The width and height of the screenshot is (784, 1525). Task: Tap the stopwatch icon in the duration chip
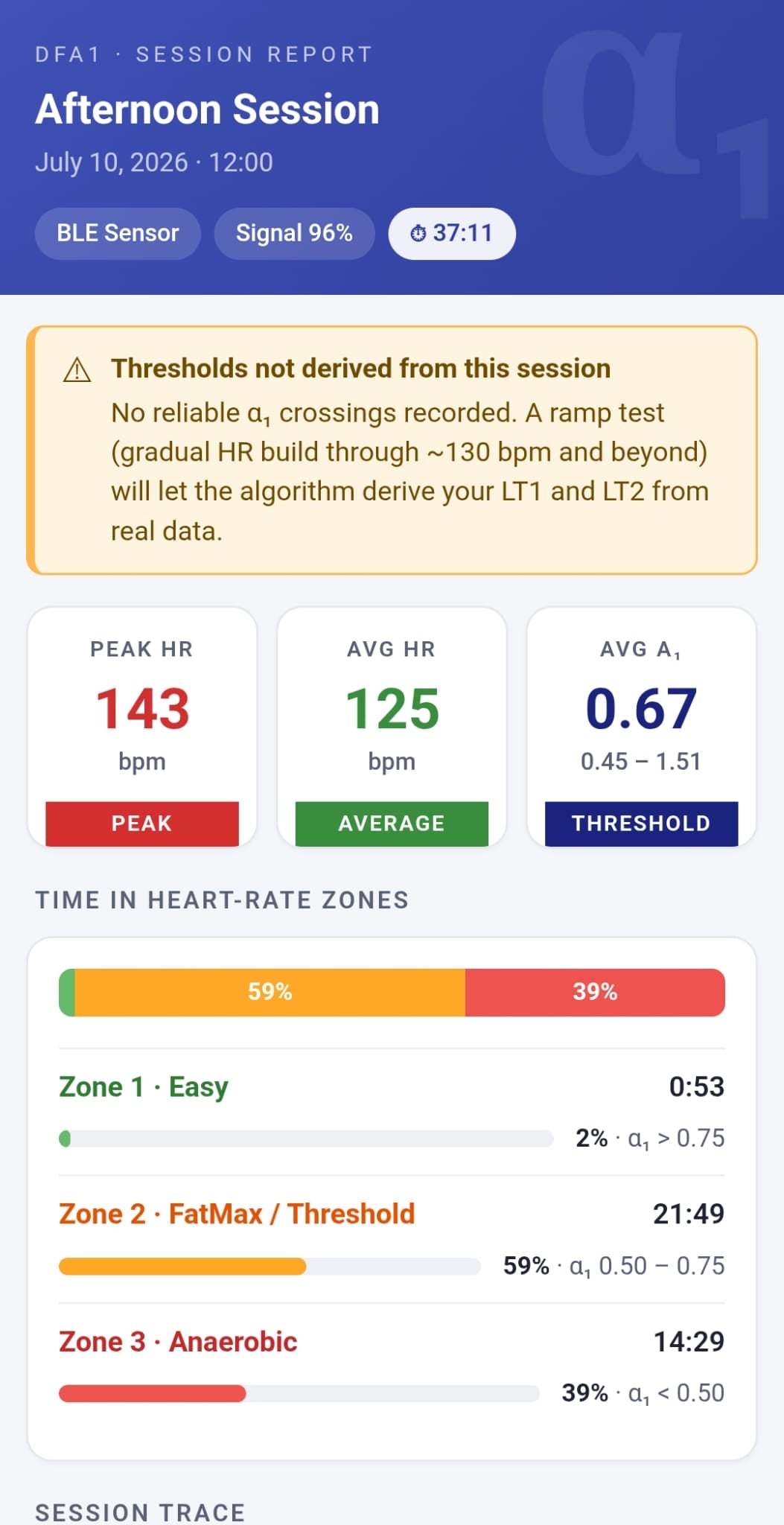418,234
